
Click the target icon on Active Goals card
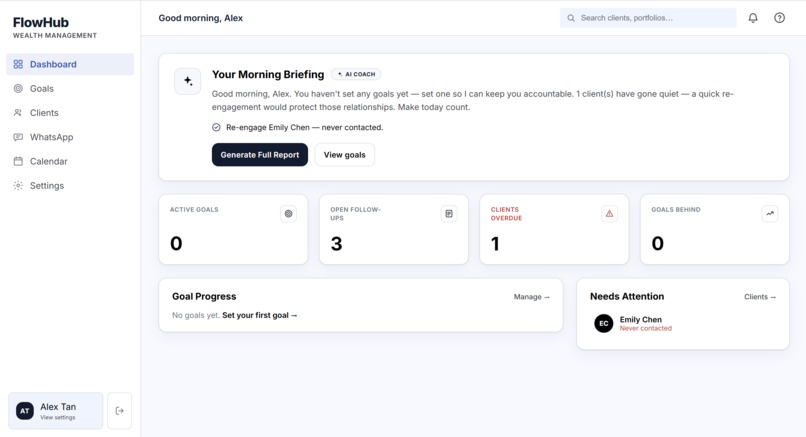point(288,213)
